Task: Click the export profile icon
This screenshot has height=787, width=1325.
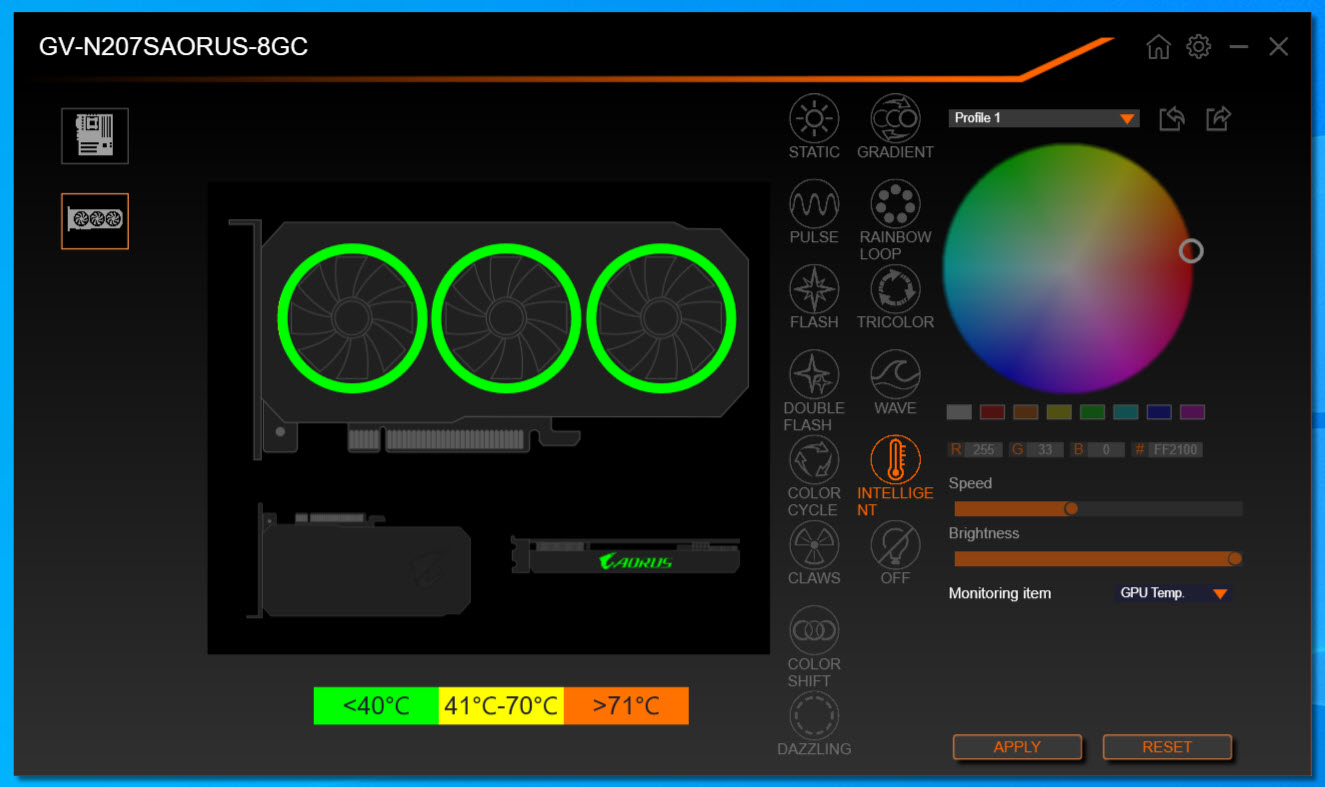Action: 1218,119
